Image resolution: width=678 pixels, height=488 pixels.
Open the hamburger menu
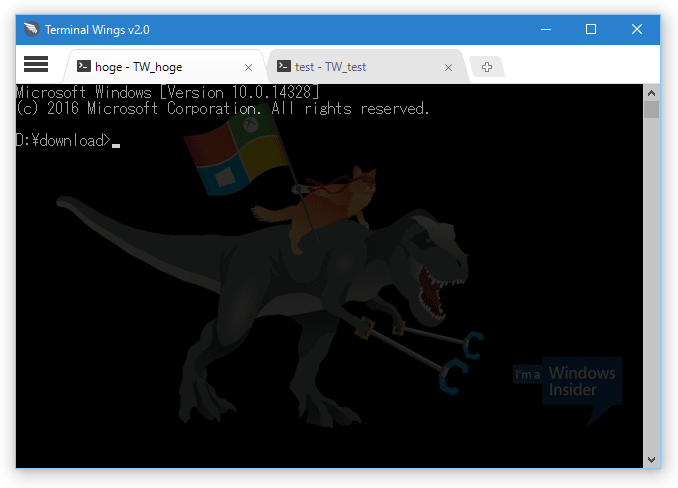pos(36,64)
